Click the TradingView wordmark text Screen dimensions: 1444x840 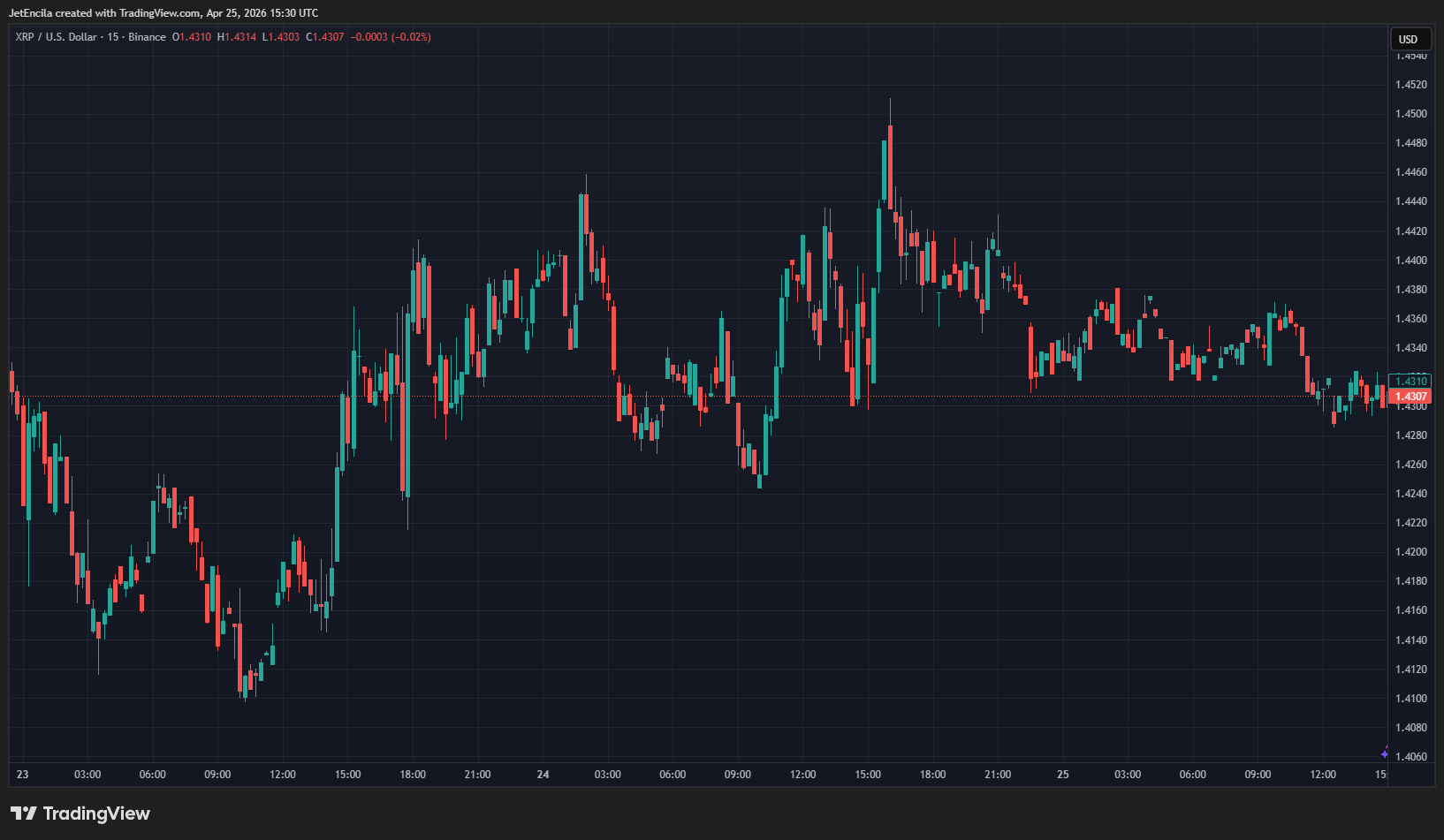[96, 814]
